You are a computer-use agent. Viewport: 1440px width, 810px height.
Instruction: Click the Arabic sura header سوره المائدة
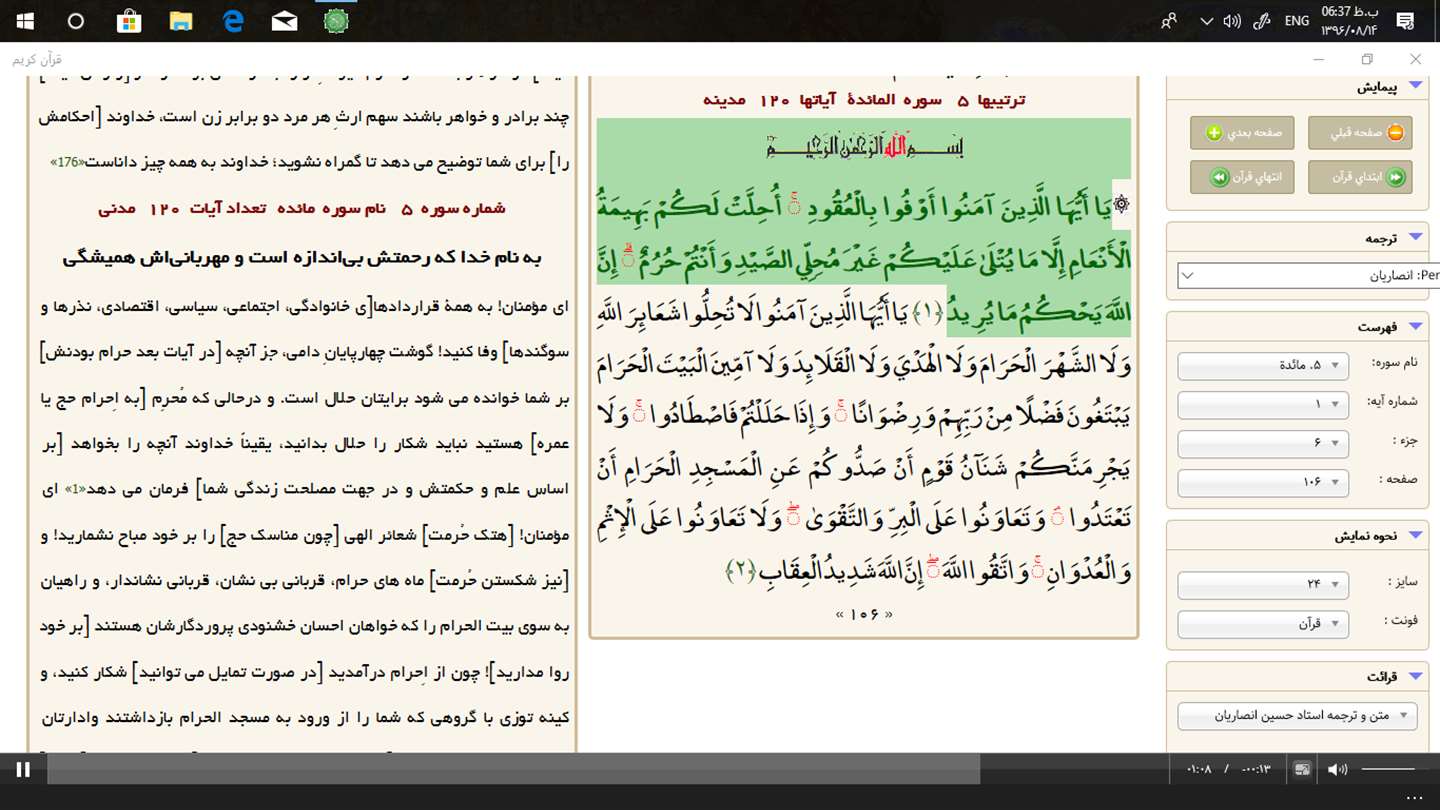(864, 100)
